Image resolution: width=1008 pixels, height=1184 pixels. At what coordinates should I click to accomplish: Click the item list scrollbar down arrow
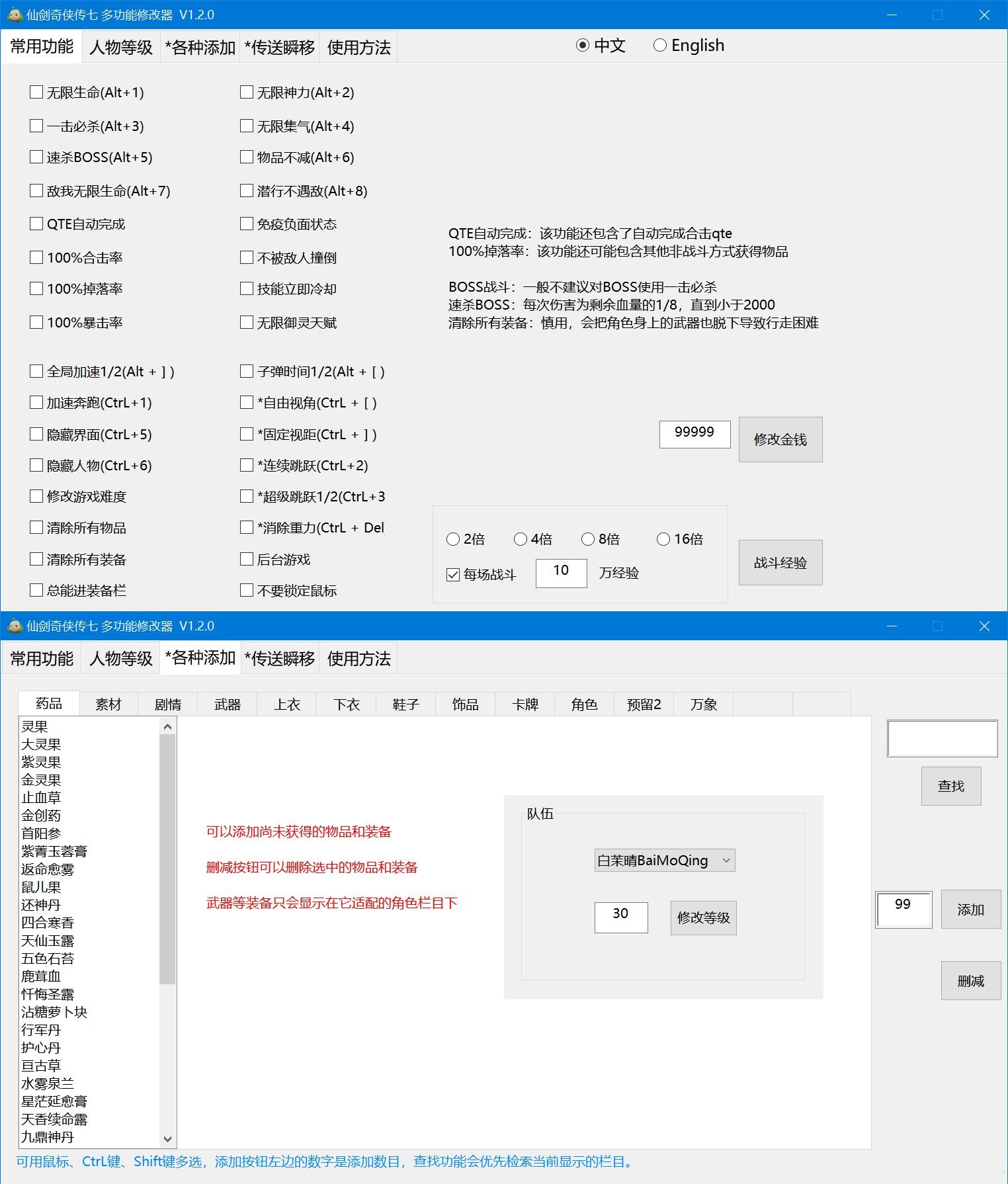[167, 1139]
